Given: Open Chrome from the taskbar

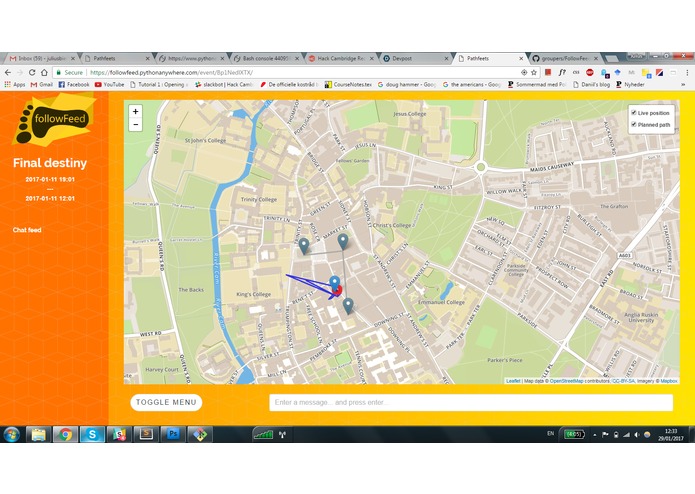Looking at the screenshot, I should coord(66,435).
